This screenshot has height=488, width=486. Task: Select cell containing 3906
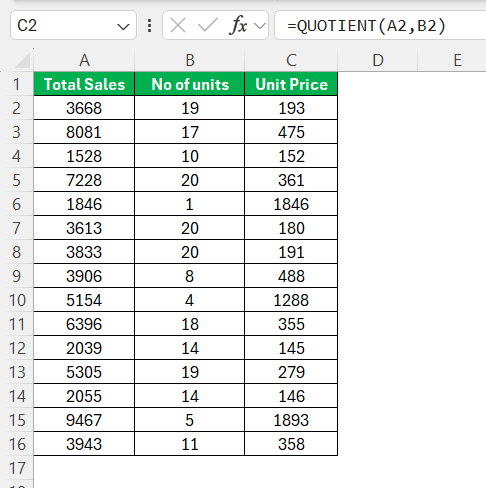pos(84,276)
